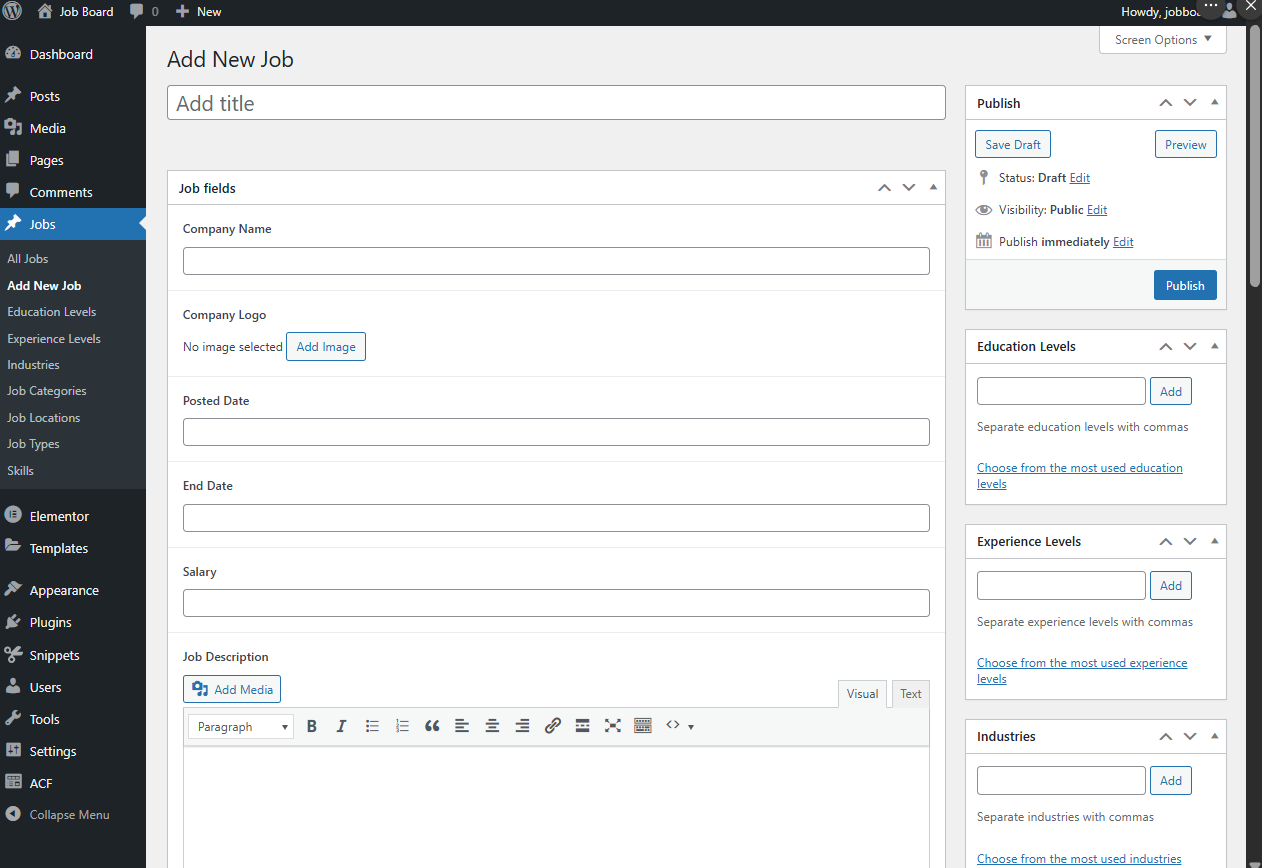Open All Jobs submenu item
Image resolution: width=1262 pixels, height=868 pixels.
[x=28, y=258]
